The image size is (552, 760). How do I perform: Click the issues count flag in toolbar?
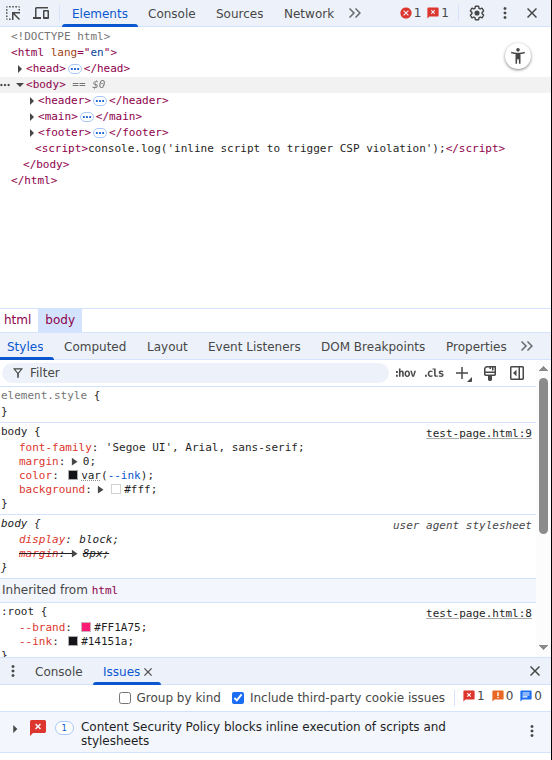tap(438, 13)
